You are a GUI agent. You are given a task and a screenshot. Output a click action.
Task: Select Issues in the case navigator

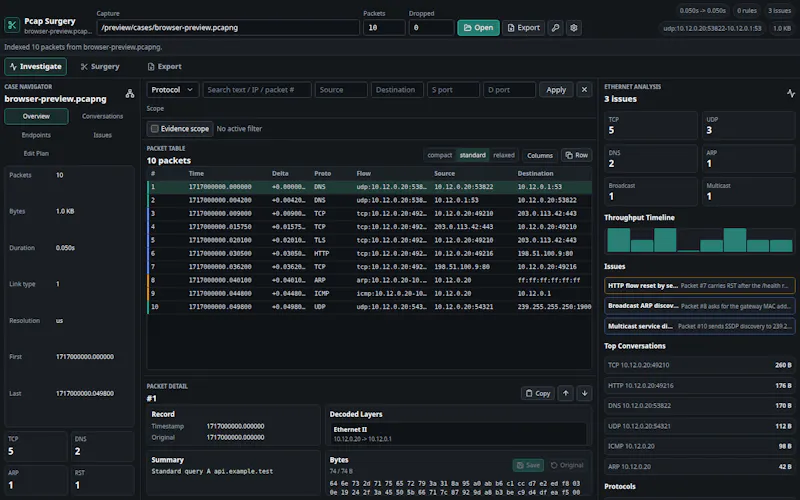103,135
